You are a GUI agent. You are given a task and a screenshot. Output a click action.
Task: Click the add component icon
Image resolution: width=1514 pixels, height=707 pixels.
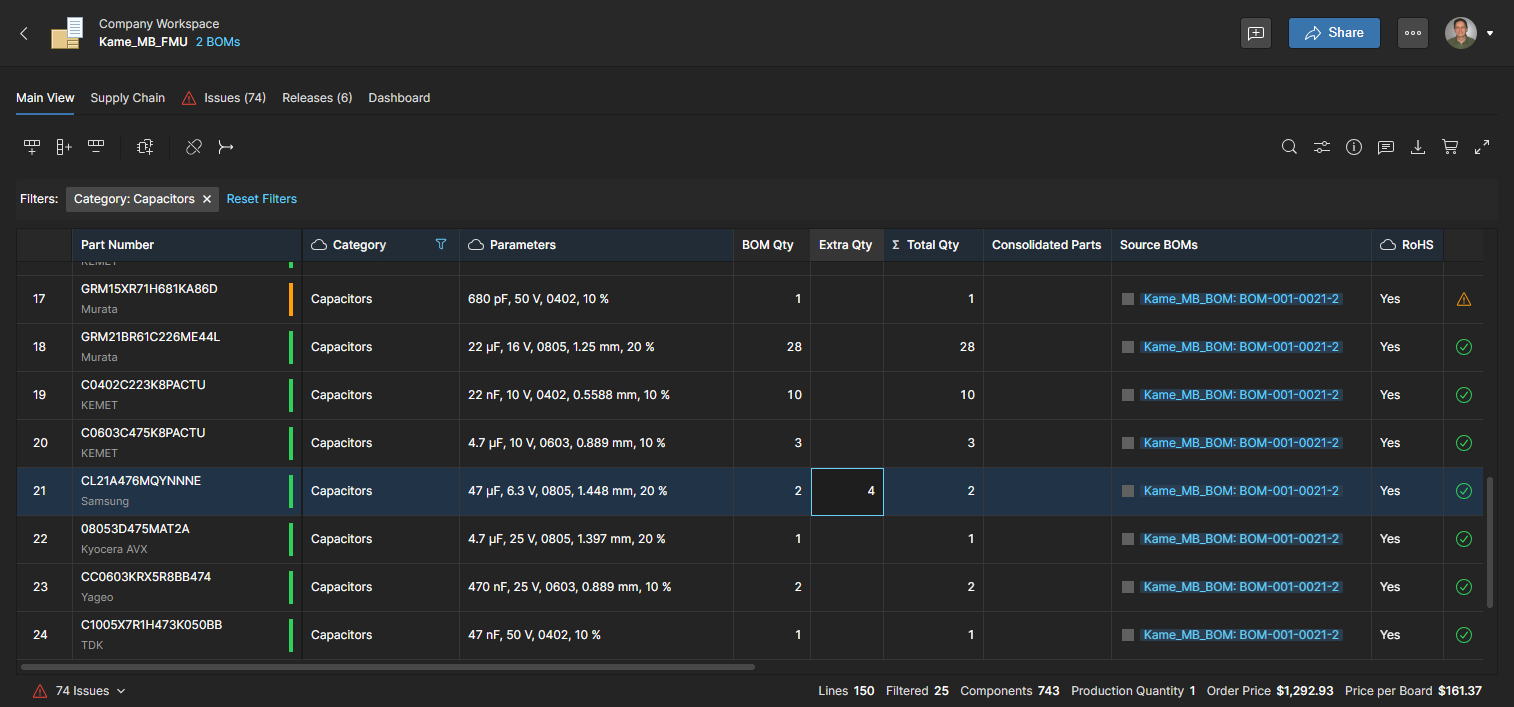[145, 147]
